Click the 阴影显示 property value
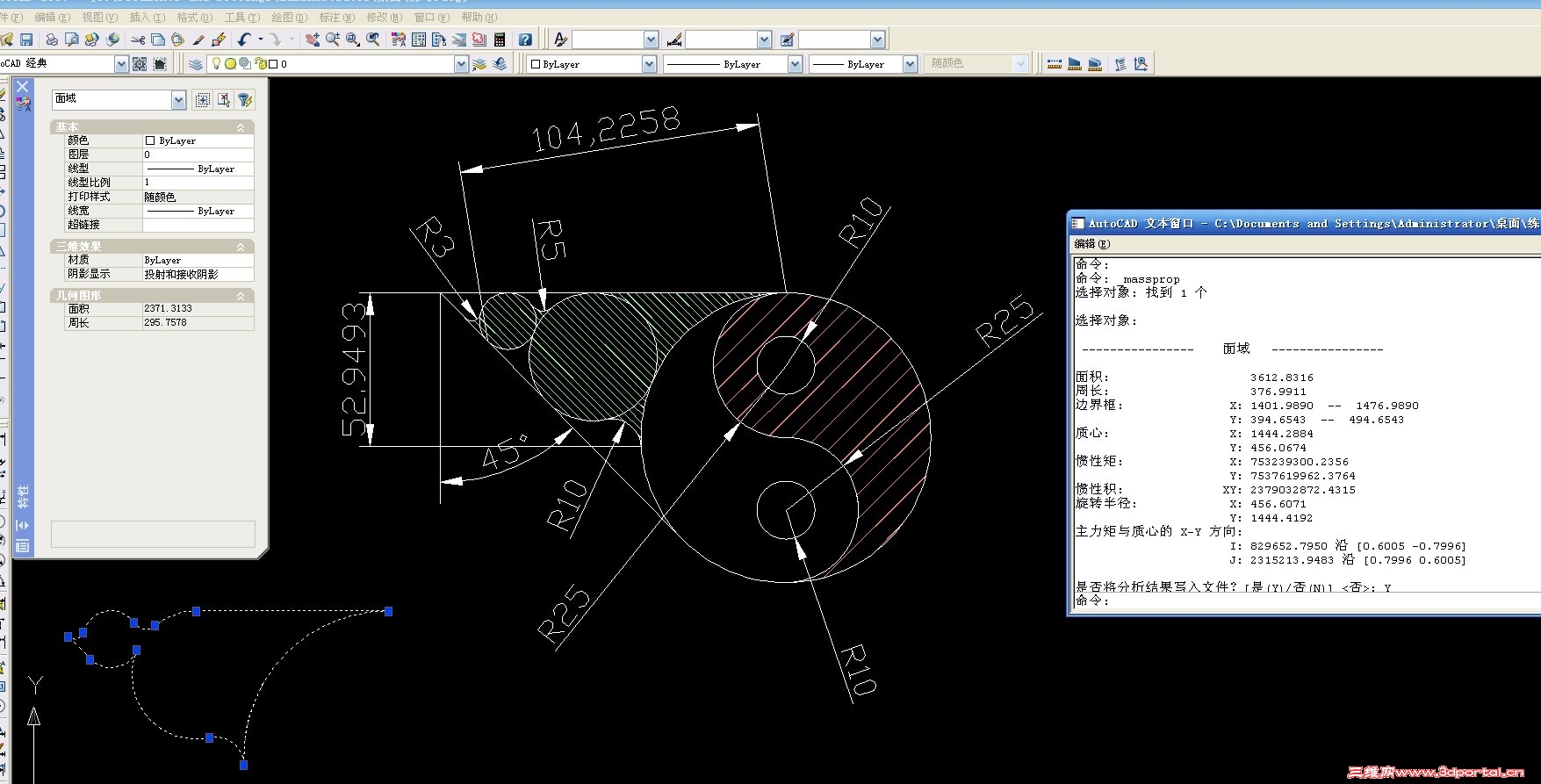The height and width of the screenshot is (784, 1541). 198,274
